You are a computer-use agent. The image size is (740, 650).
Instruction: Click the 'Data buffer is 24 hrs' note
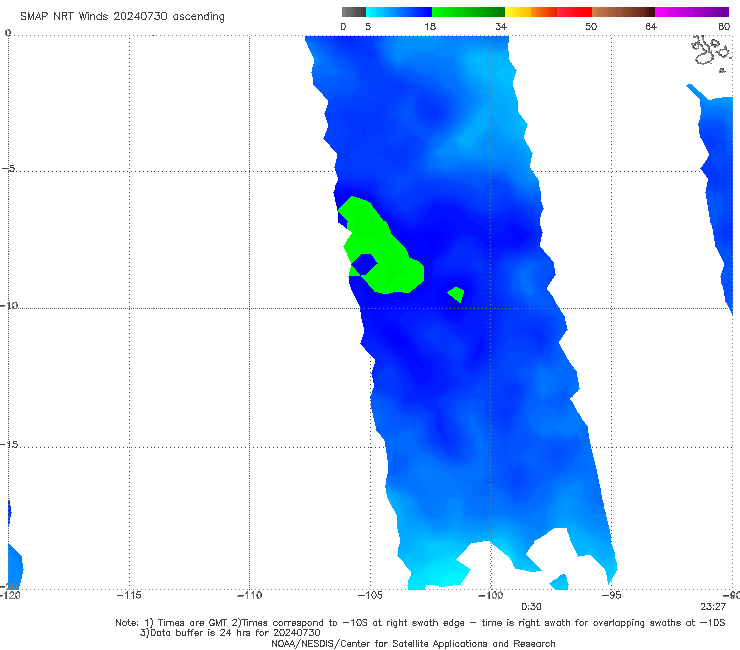(230, 633)
